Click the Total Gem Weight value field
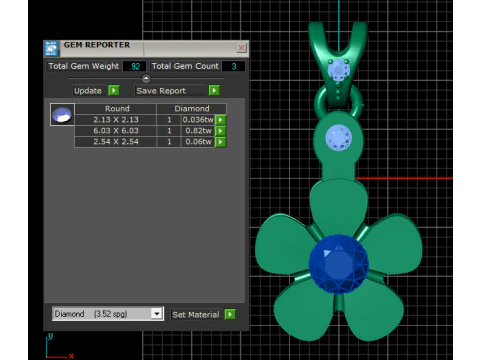The height and width of the screenshot is (360, 480). tap(135, 66)
